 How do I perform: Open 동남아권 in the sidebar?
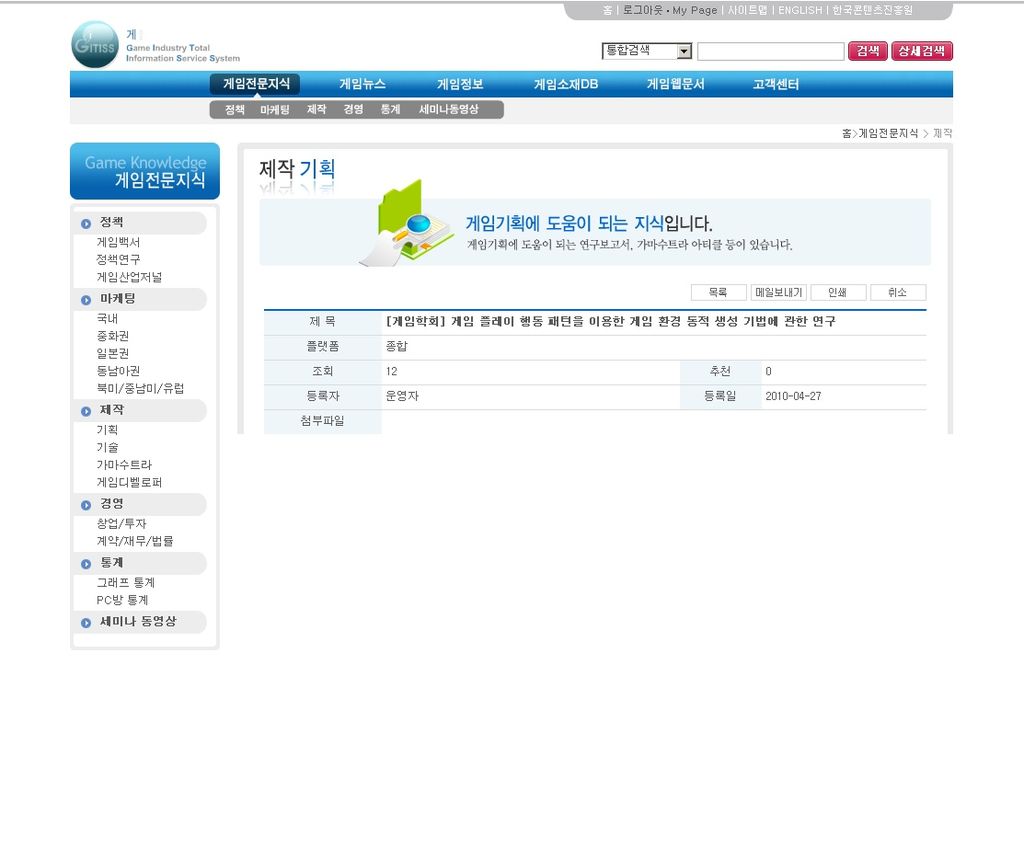[x=118, y=371]
